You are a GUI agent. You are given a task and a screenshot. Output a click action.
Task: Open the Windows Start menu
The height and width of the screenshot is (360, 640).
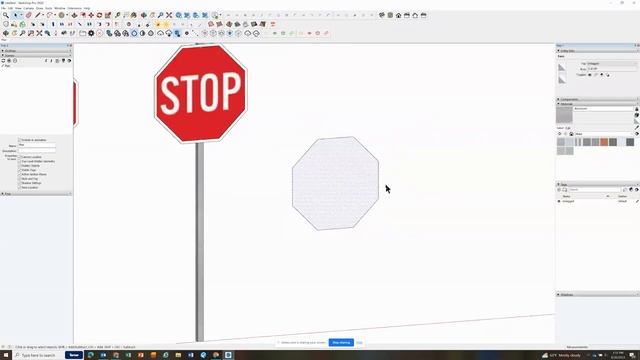[6, 355]
